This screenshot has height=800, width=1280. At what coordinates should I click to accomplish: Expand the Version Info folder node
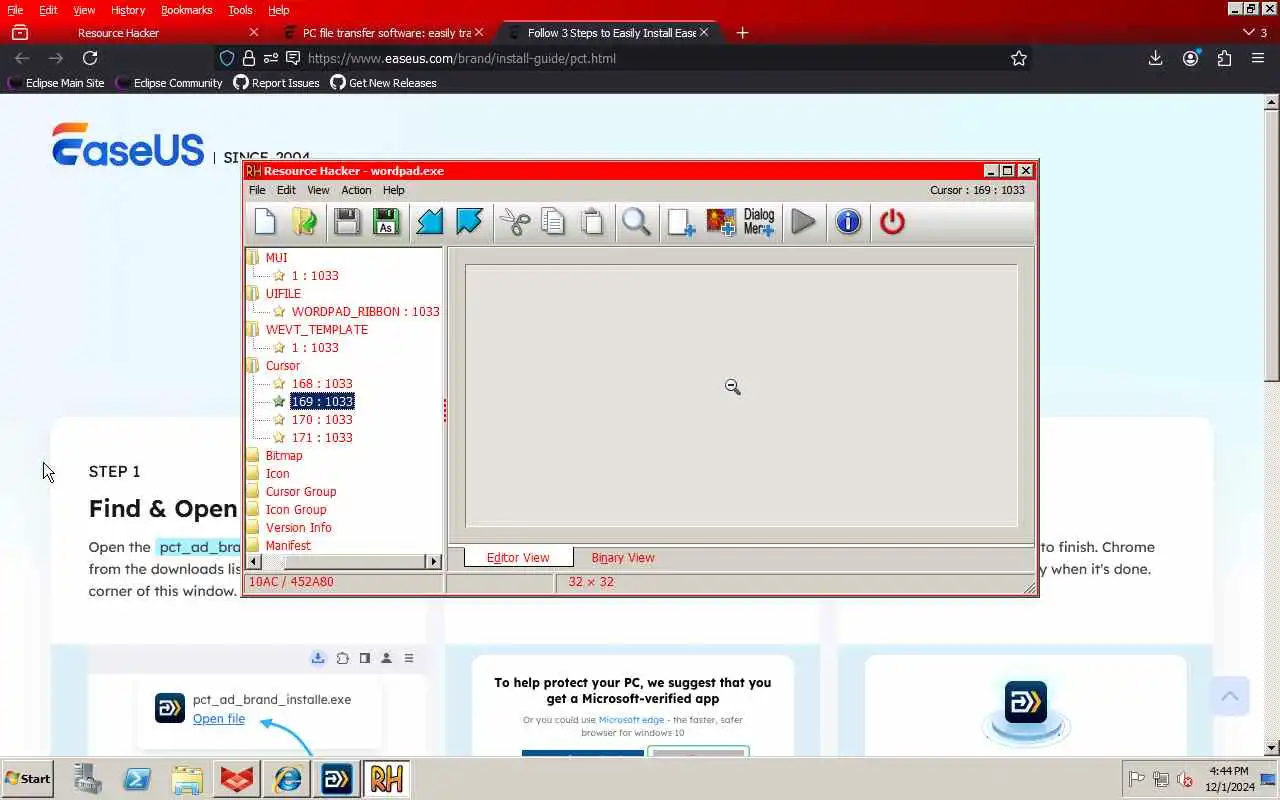tap(253, 527)
